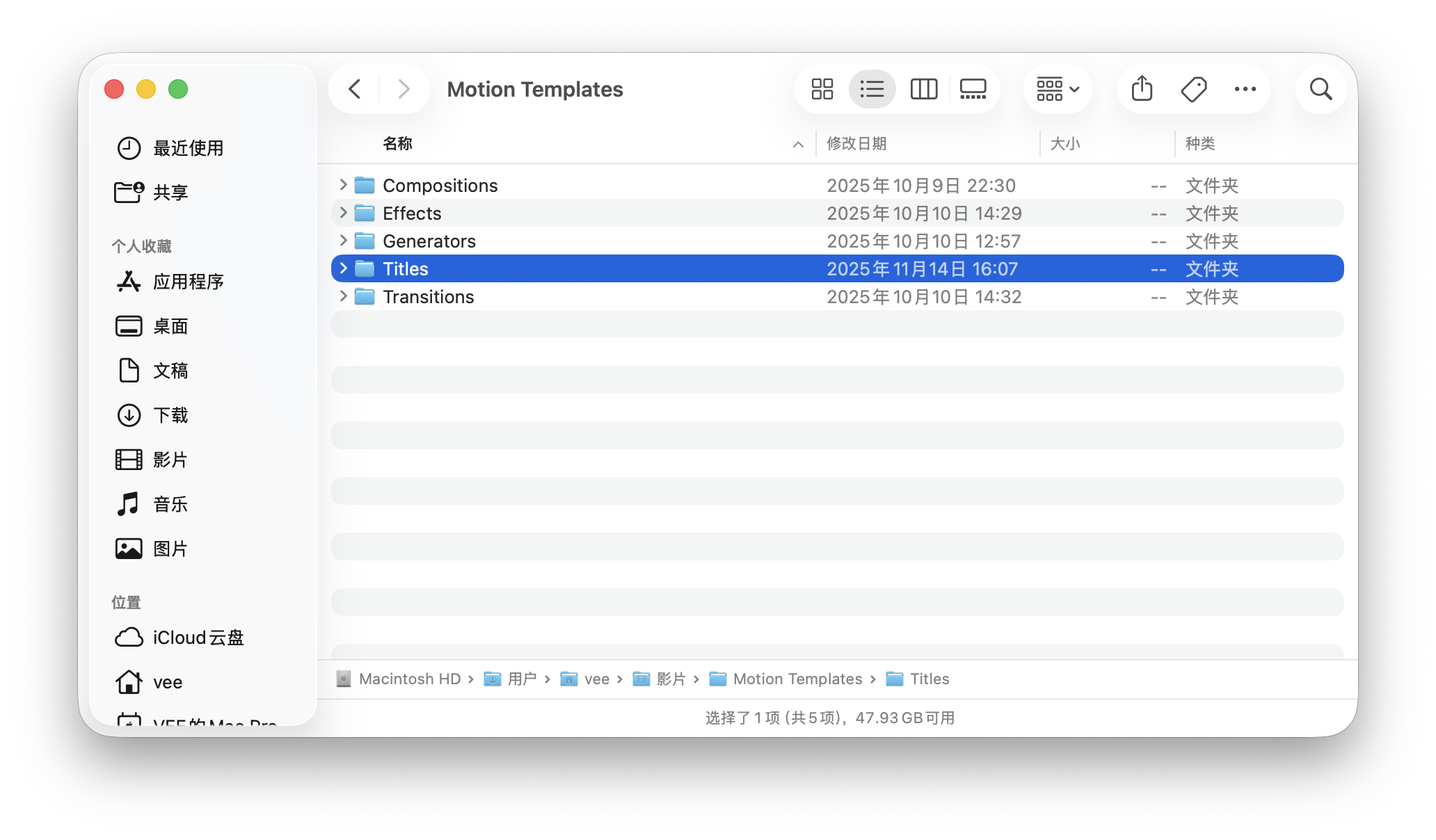Viewport: 1436px width, 840px height.
Task: Select list view mode
Action: 872,89
